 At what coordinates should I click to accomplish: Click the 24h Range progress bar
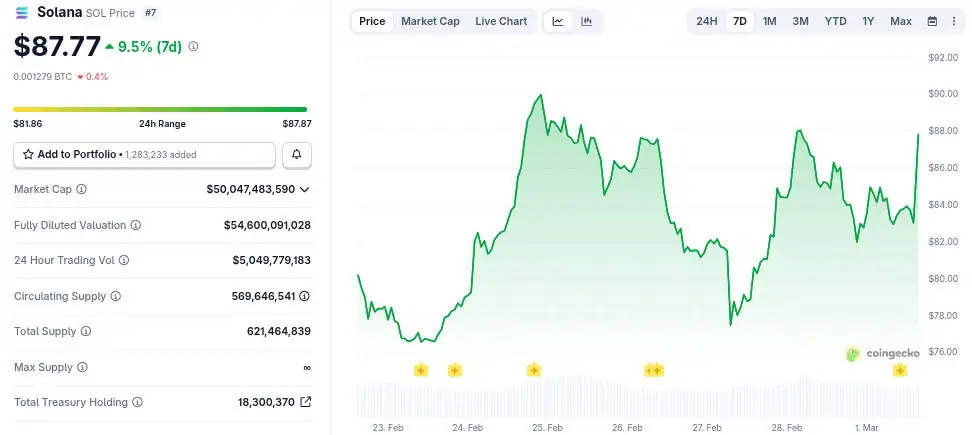click(x=160, y=109)
